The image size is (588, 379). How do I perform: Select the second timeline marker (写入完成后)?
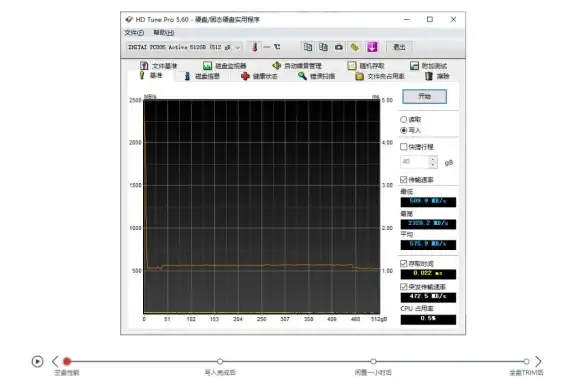point(220,361)
